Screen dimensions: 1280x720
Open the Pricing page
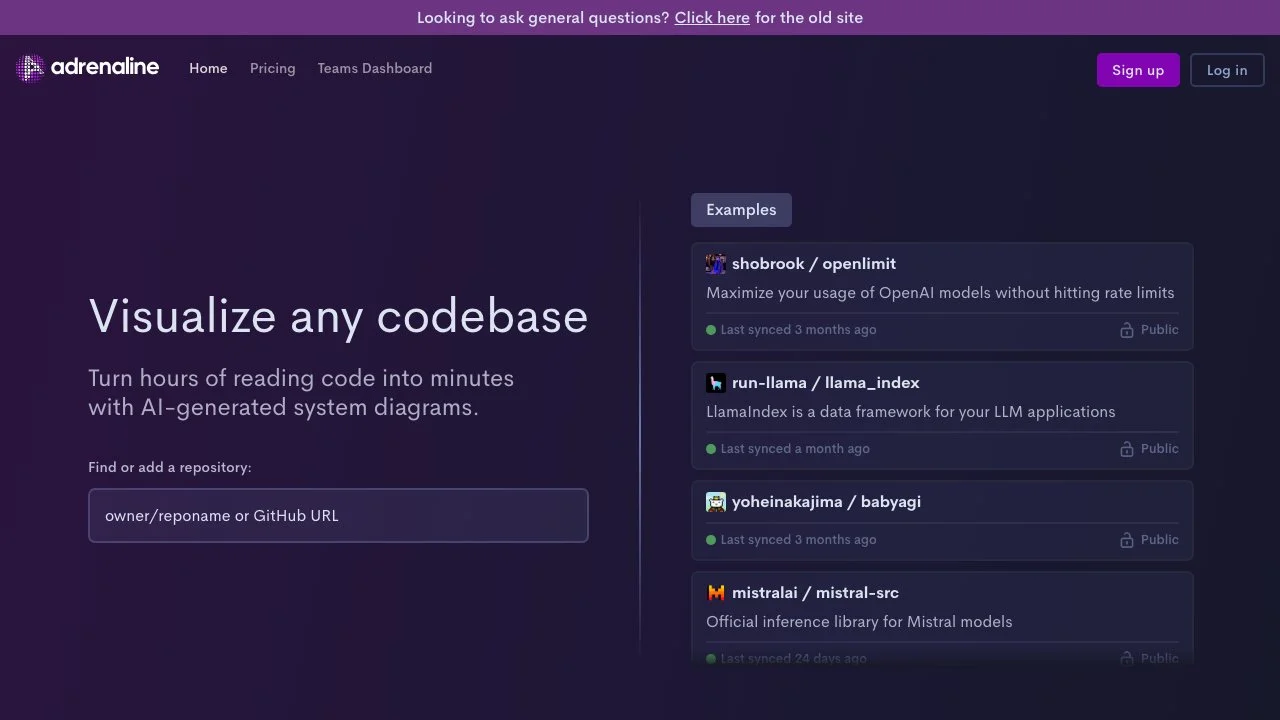click(273, 68)
